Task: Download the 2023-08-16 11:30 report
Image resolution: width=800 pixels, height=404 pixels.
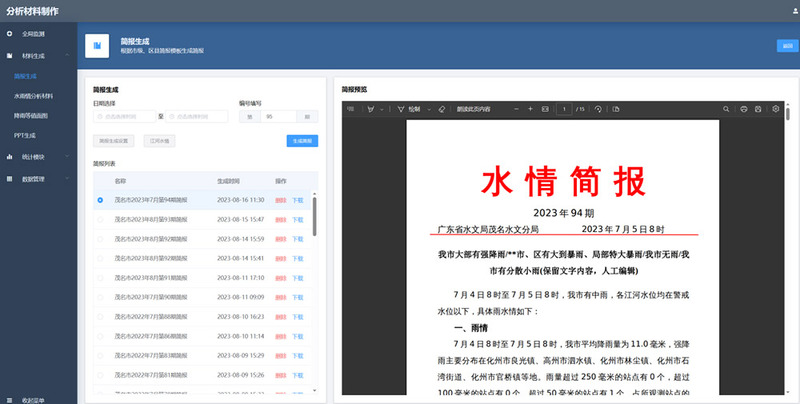Action: coord(298,200)
